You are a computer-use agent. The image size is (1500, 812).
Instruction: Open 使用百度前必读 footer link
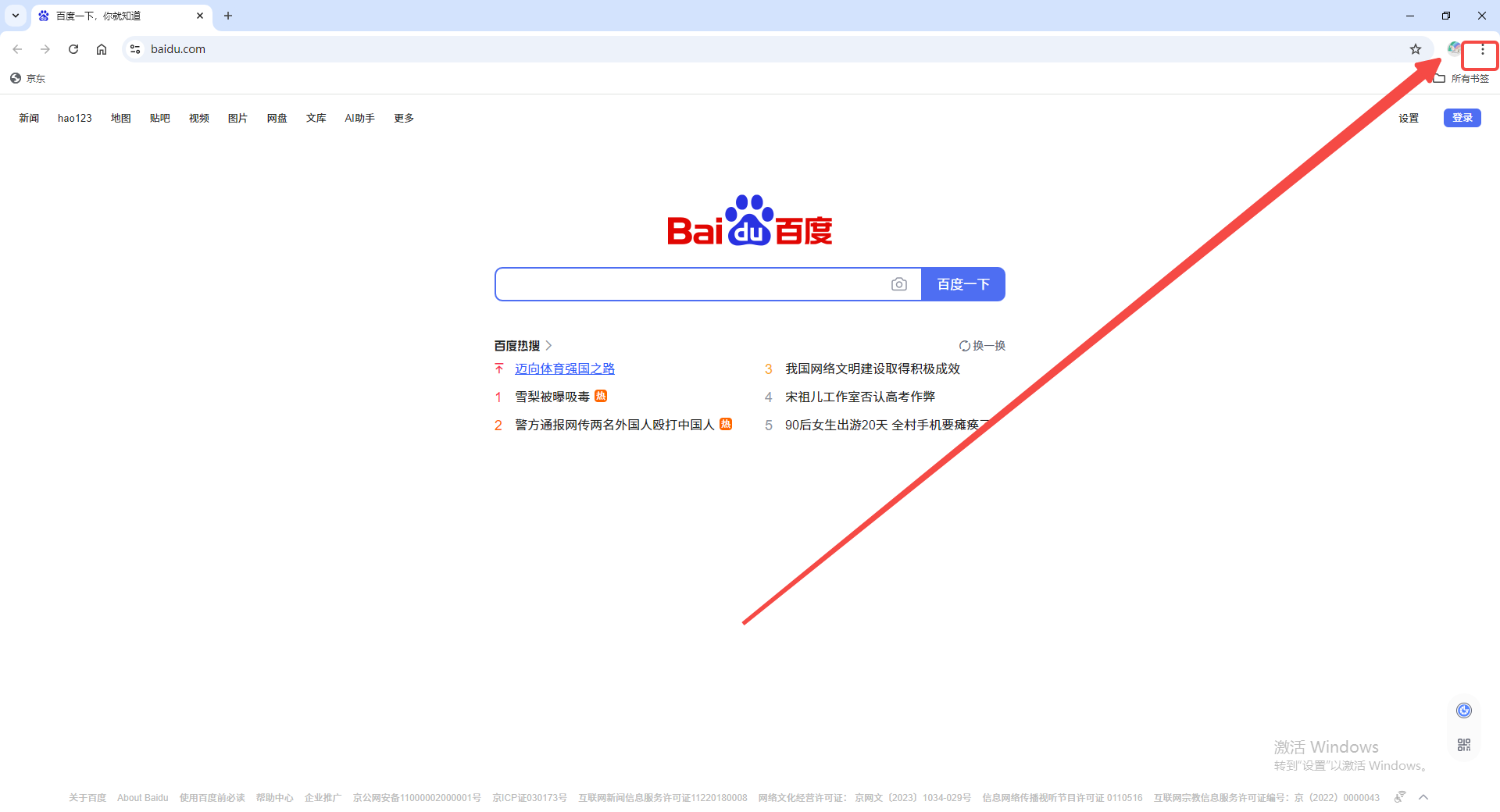pos(212,798)
